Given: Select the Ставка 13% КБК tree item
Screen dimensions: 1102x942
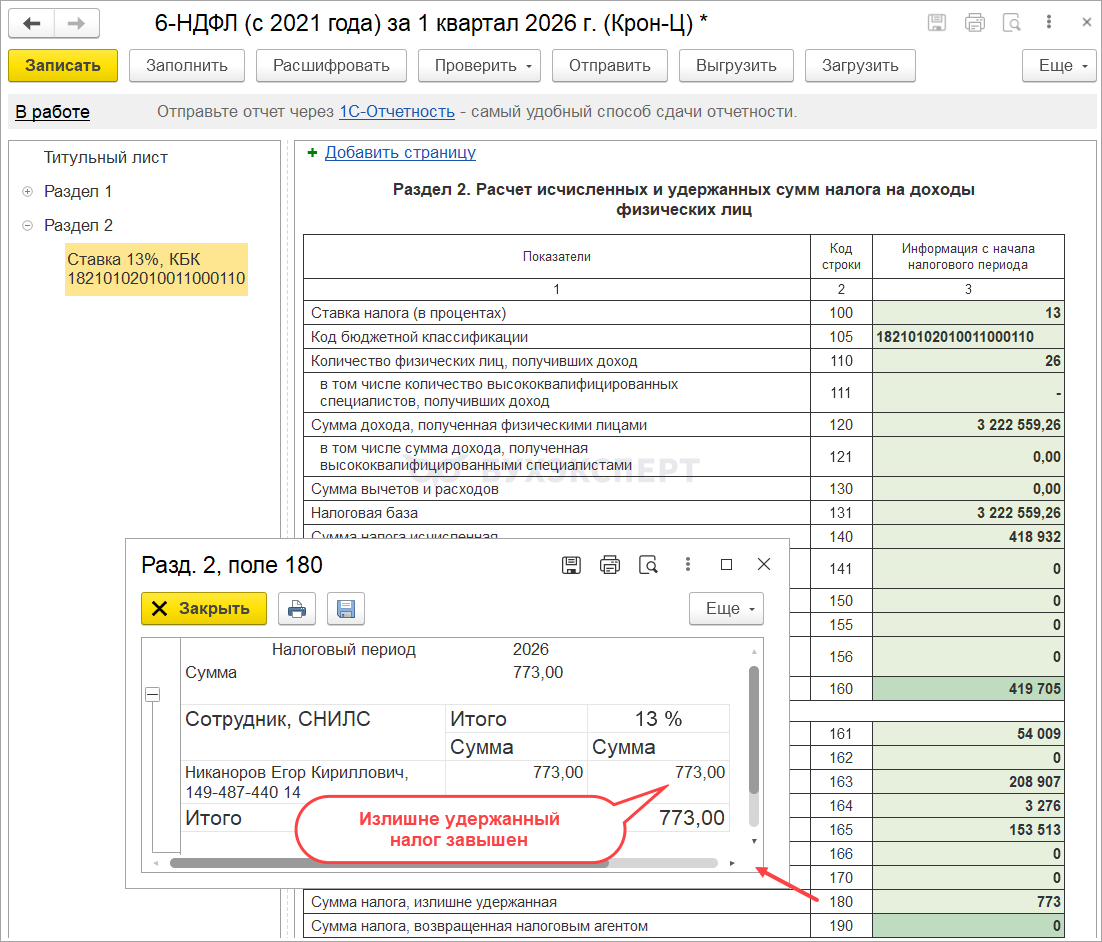Looking at the screenshot, I should click(155, 268).
